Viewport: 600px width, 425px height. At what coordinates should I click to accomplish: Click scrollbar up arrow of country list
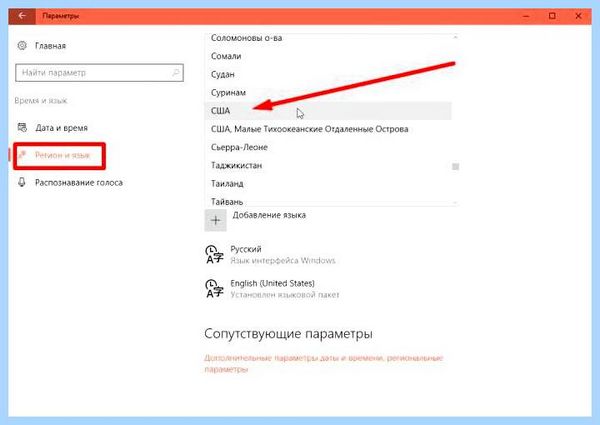coord(455,37)
